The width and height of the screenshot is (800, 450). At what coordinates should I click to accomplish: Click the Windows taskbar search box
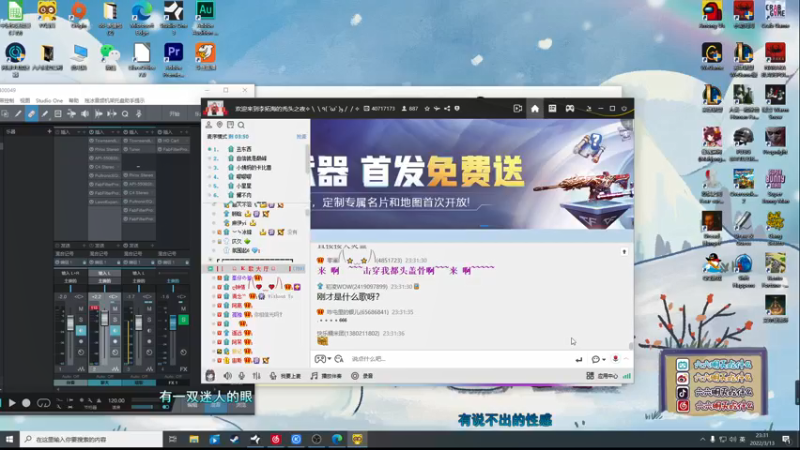click(x=92, y=439)
